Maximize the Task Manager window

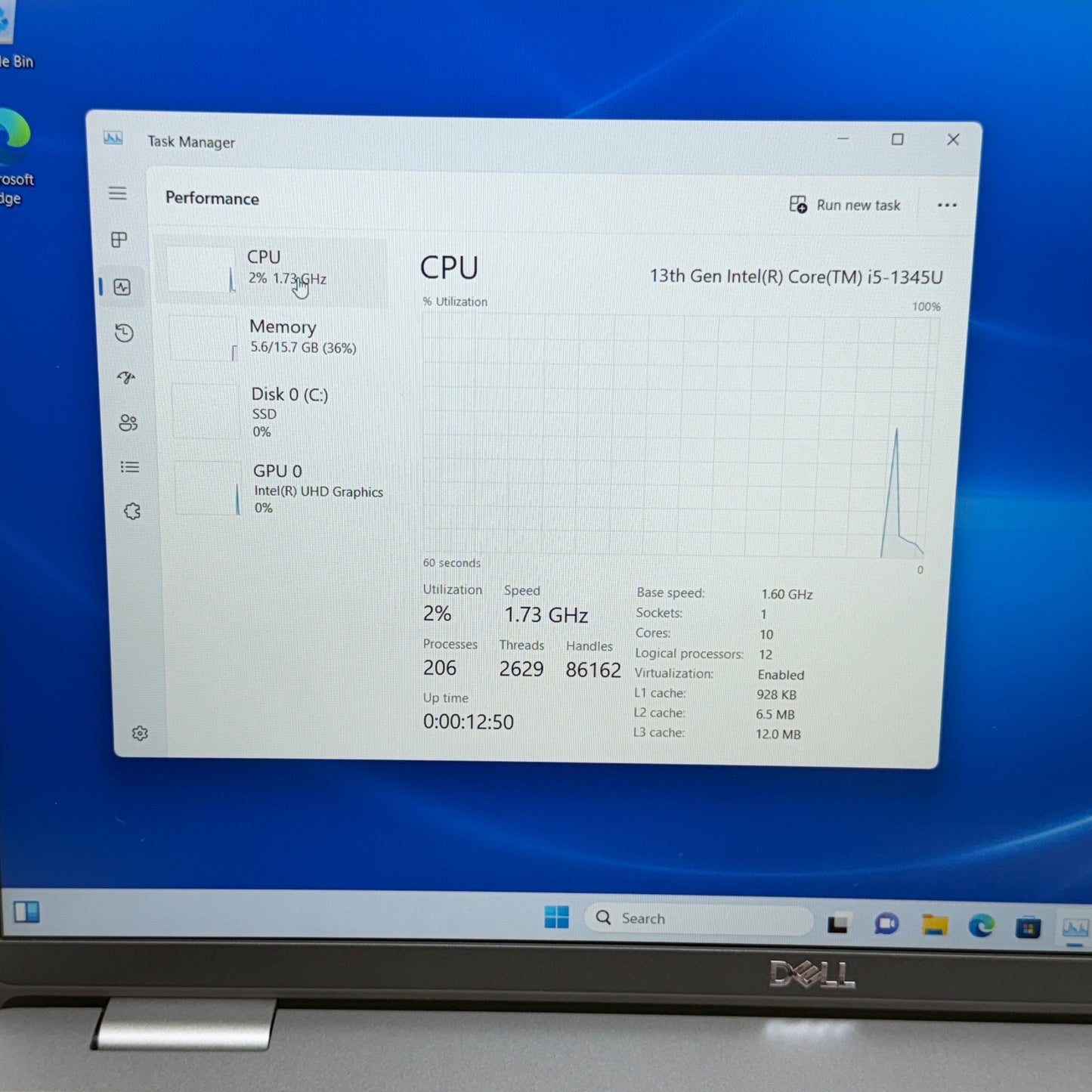click(x=897, y=139)
